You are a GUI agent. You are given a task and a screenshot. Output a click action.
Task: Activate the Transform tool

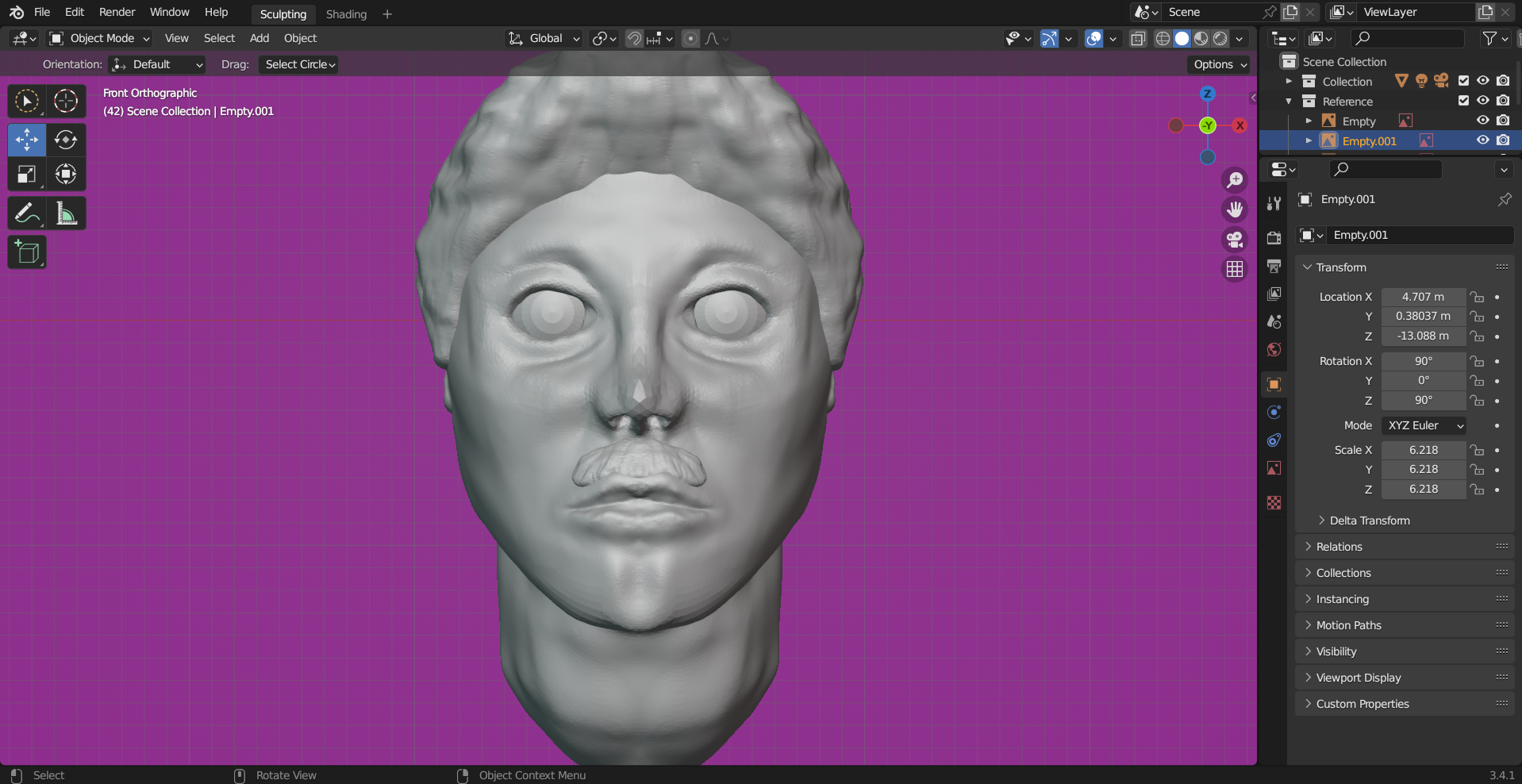tap(66, 175)
